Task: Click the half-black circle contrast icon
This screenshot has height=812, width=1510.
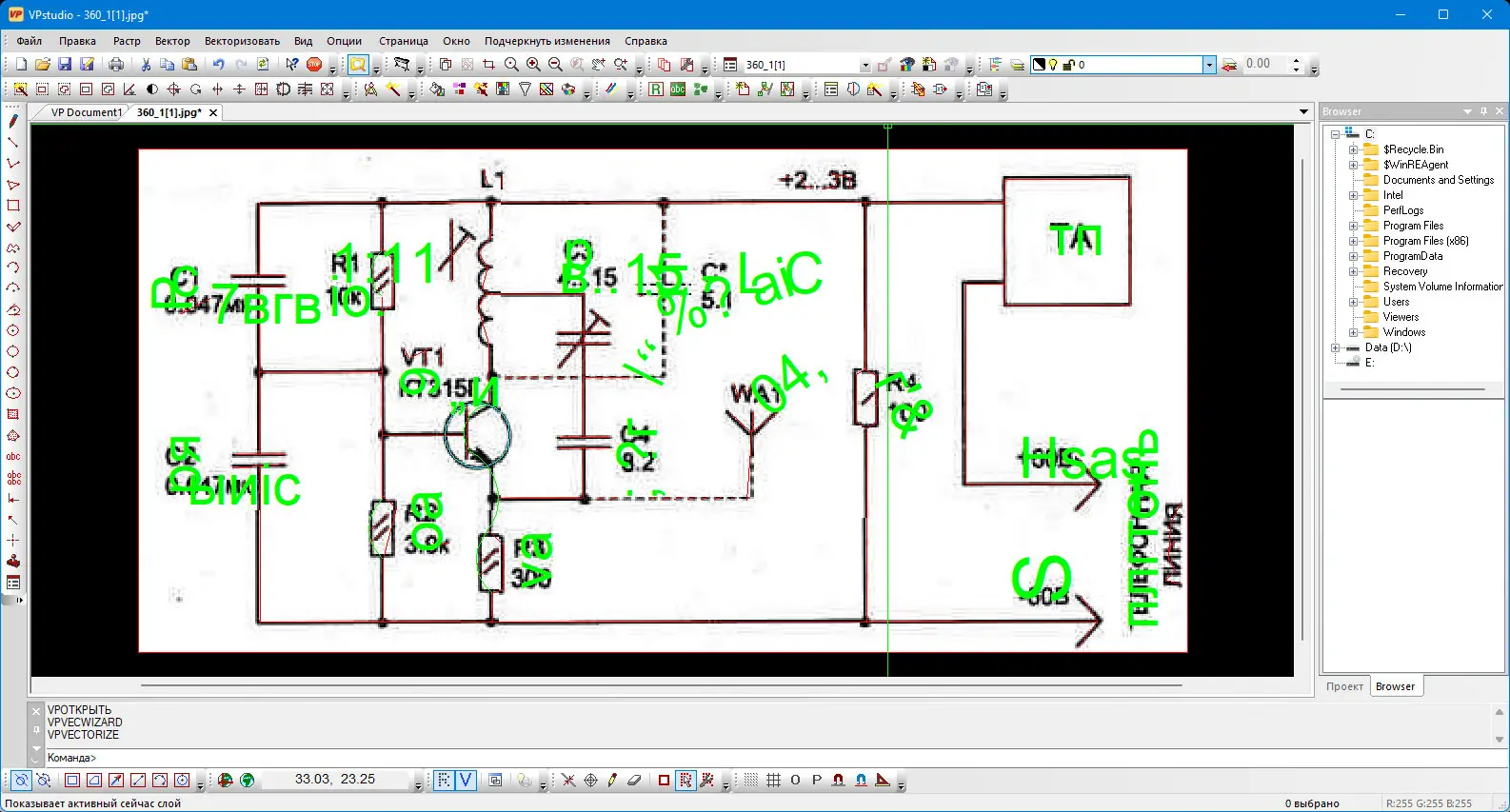Action: (x=152, y=89)
